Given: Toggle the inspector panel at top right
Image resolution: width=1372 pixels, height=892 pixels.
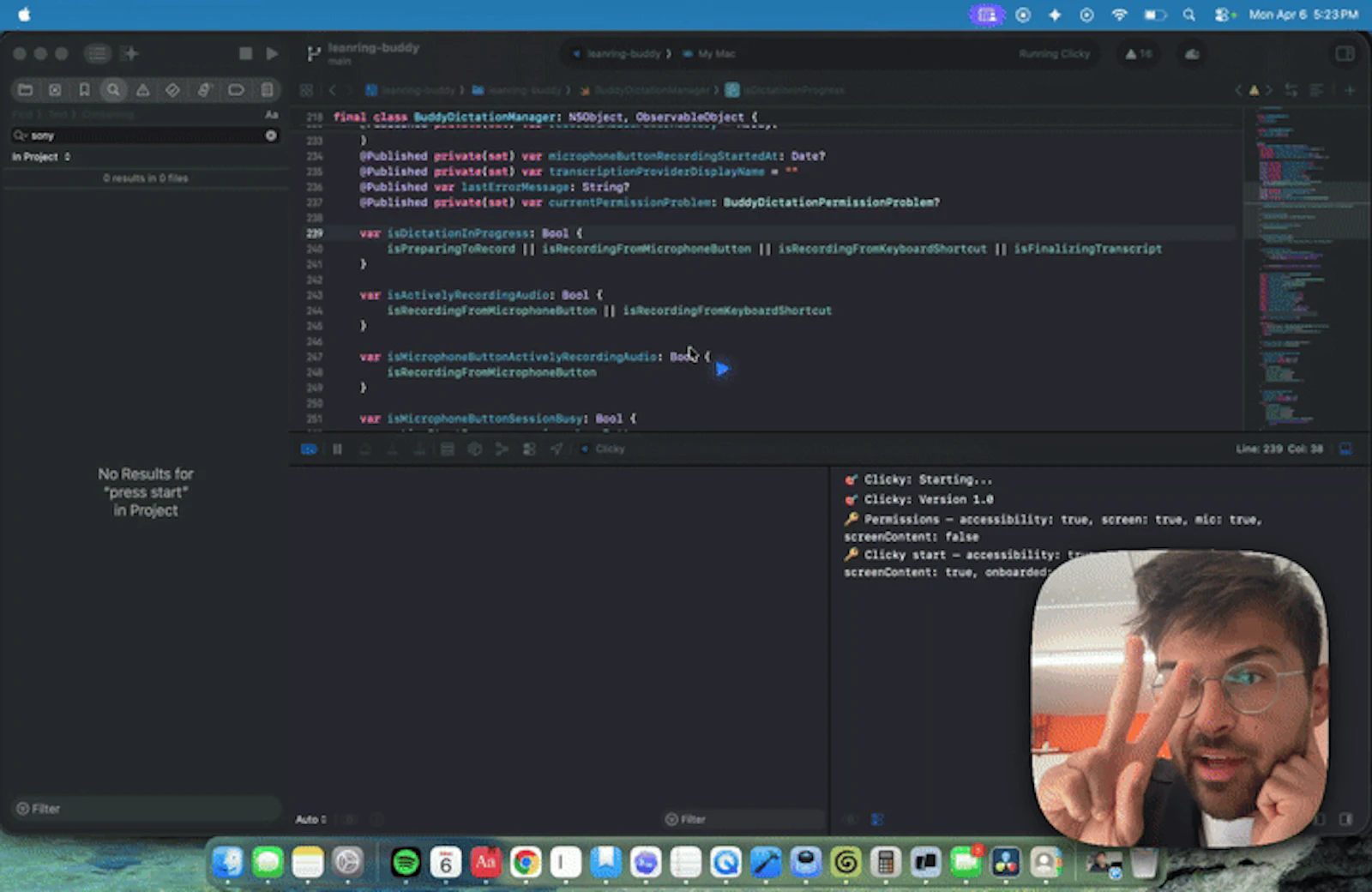Looking at the screenshot, I should pos(1345,54).
